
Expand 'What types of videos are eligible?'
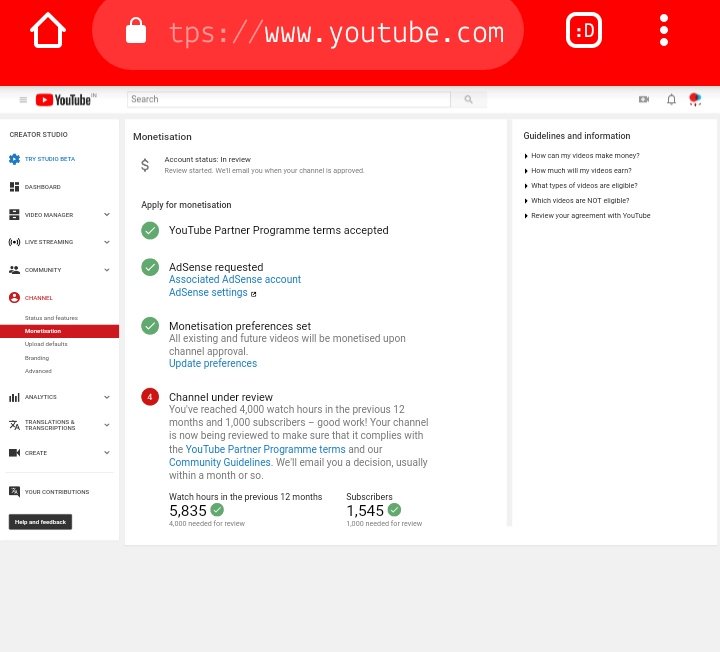coord(580,185)
